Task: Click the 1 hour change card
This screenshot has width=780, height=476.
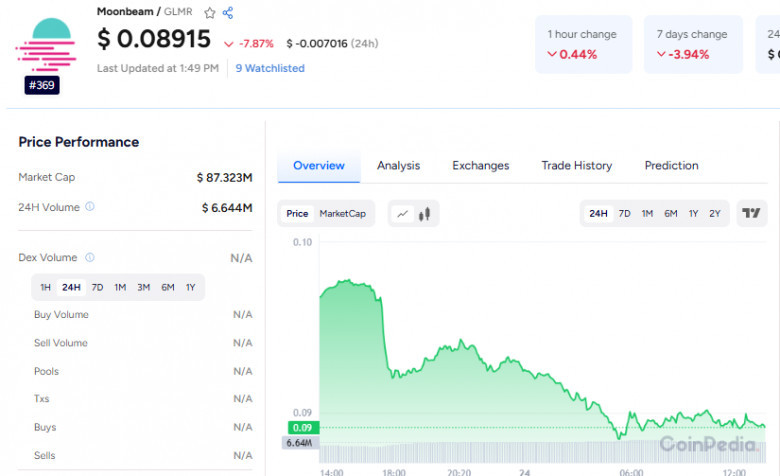Action: 584,44
